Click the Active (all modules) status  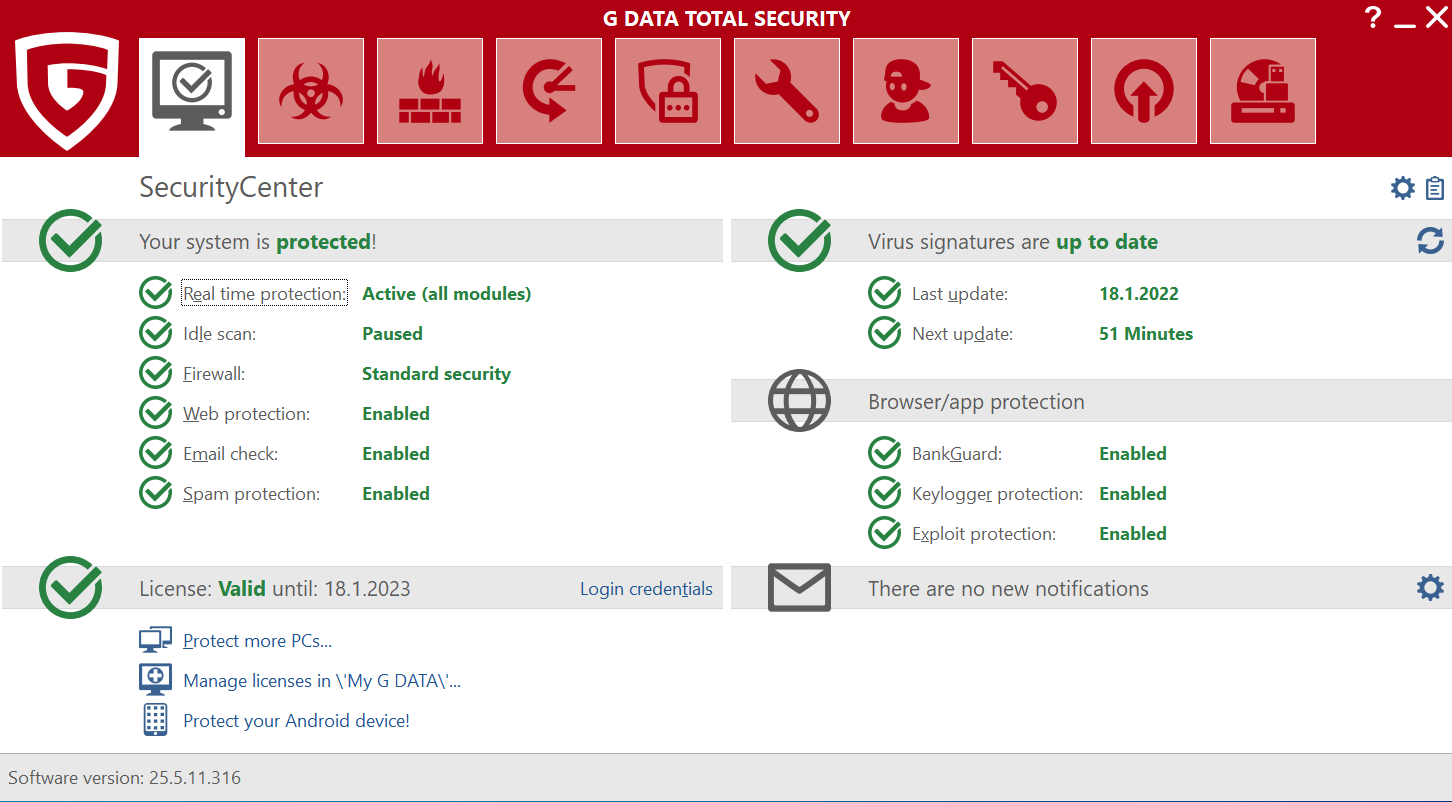tap(447, 294)
